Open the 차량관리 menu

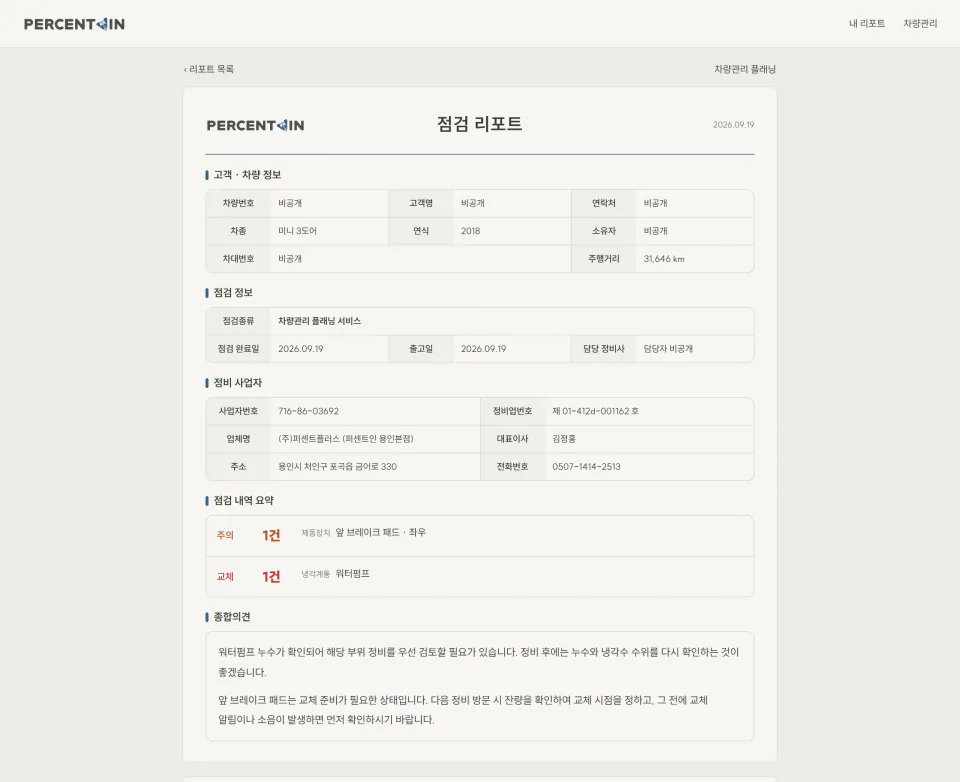(x=920, y=23)
